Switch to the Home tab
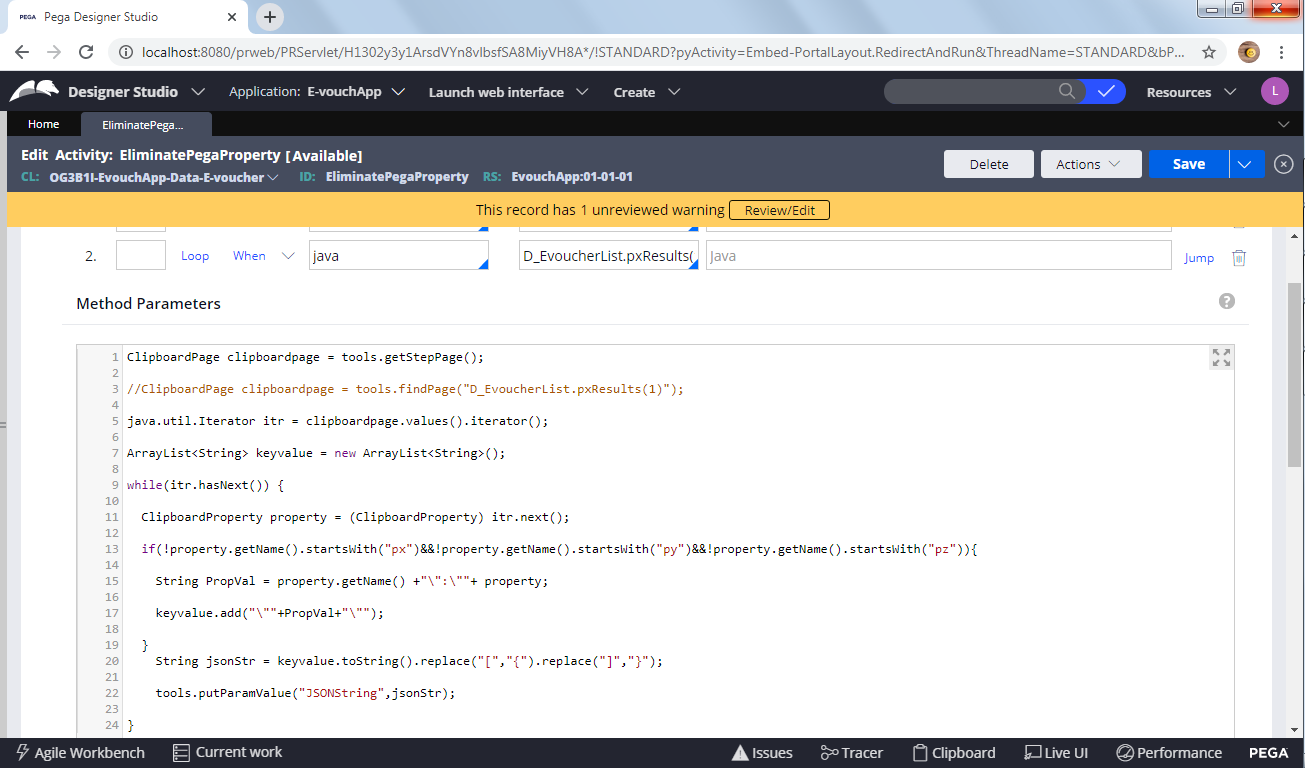1305x772 pixels. tap(43, 124)
